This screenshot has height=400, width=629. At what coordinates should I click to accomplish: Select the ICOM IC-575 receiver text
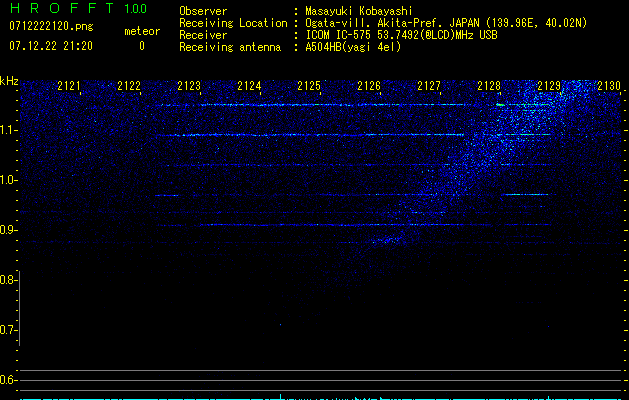401,35
